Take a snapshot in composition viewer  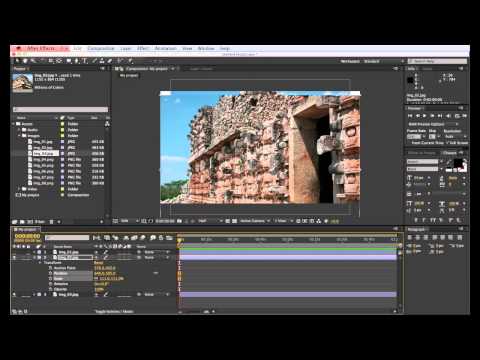click(179, 221)
